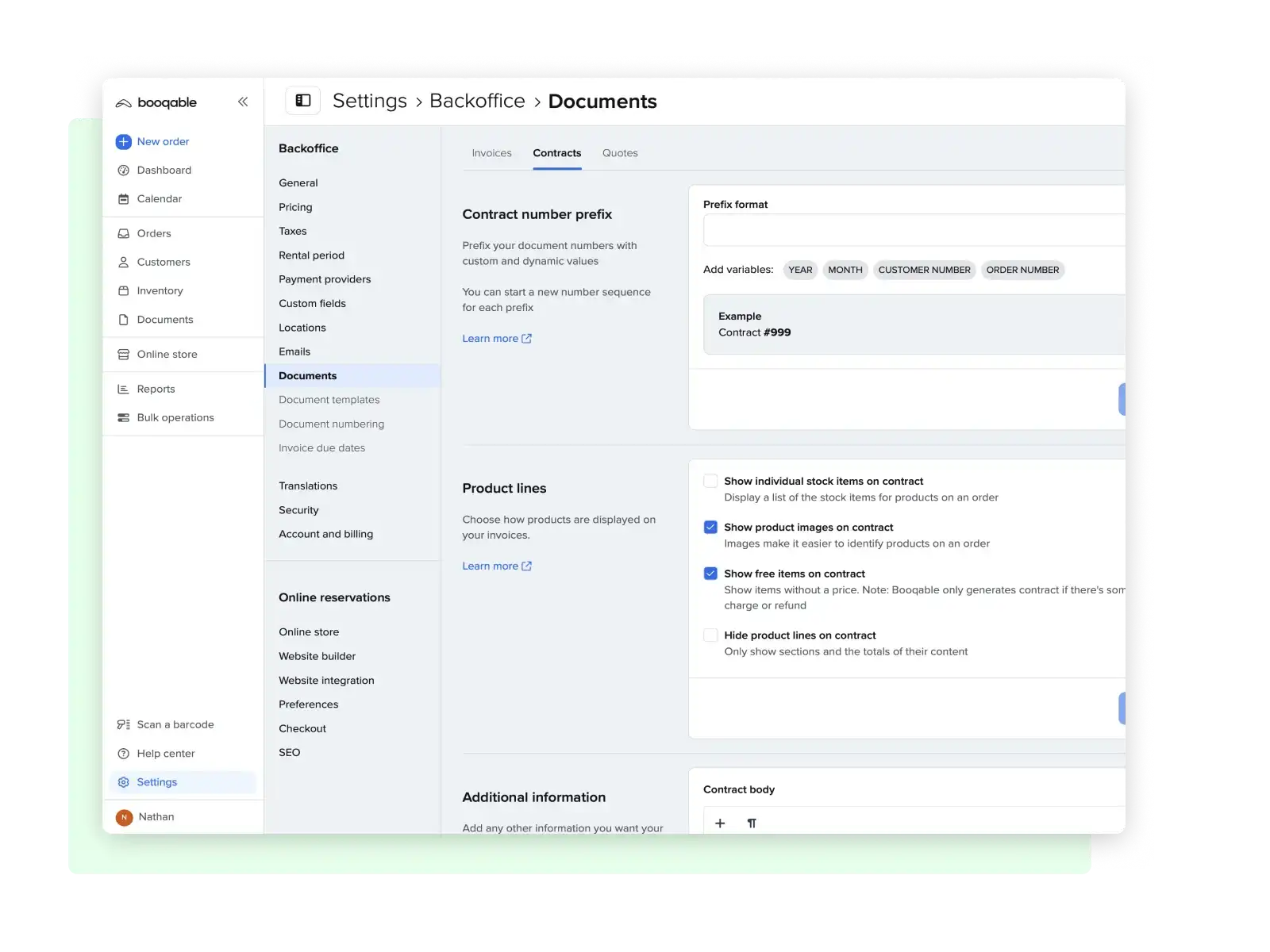Click the Prefix format input field
This screenshot has width=1270, height=952.
click(x=913, y=231)
